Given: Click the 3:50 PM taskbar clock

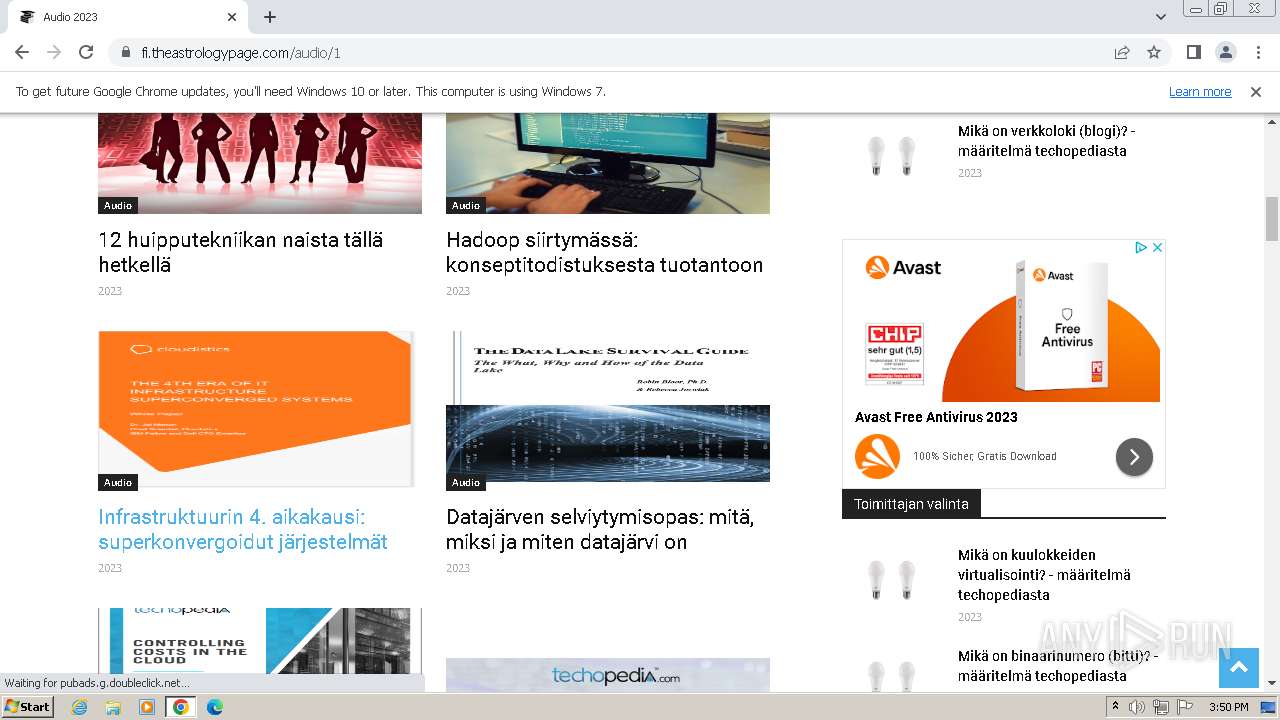Looking at the screenshot, I should [1228, 707].
